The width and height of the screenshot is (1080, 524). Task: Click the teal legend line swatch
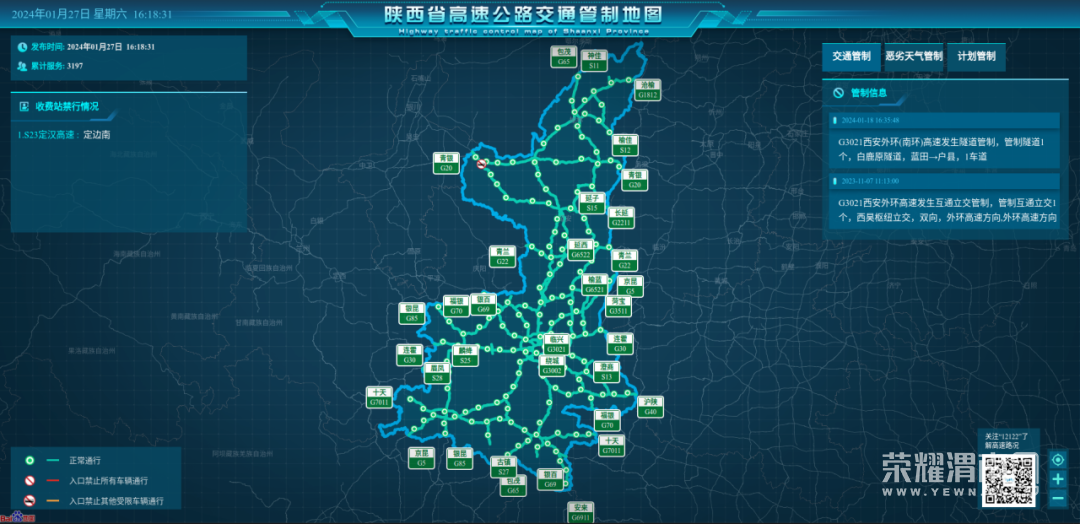coord(53,461)
